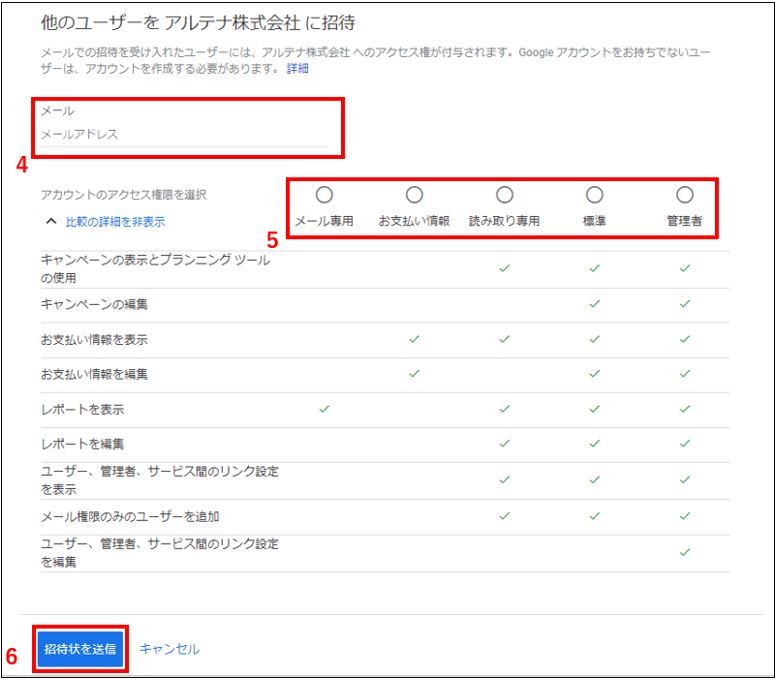
Task: Click the メールアドレス input field
Action: 184,134
